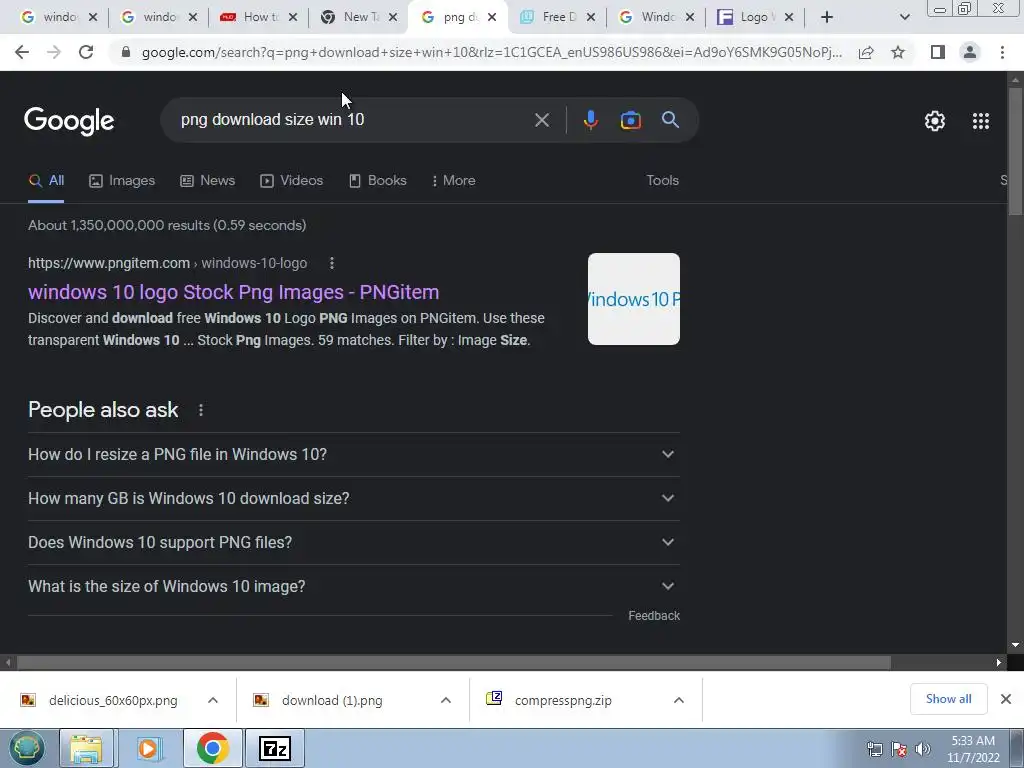Screen dimensions: 1024x768
Task: Submit the search with the magnifier icon
Action: [670, 120]
